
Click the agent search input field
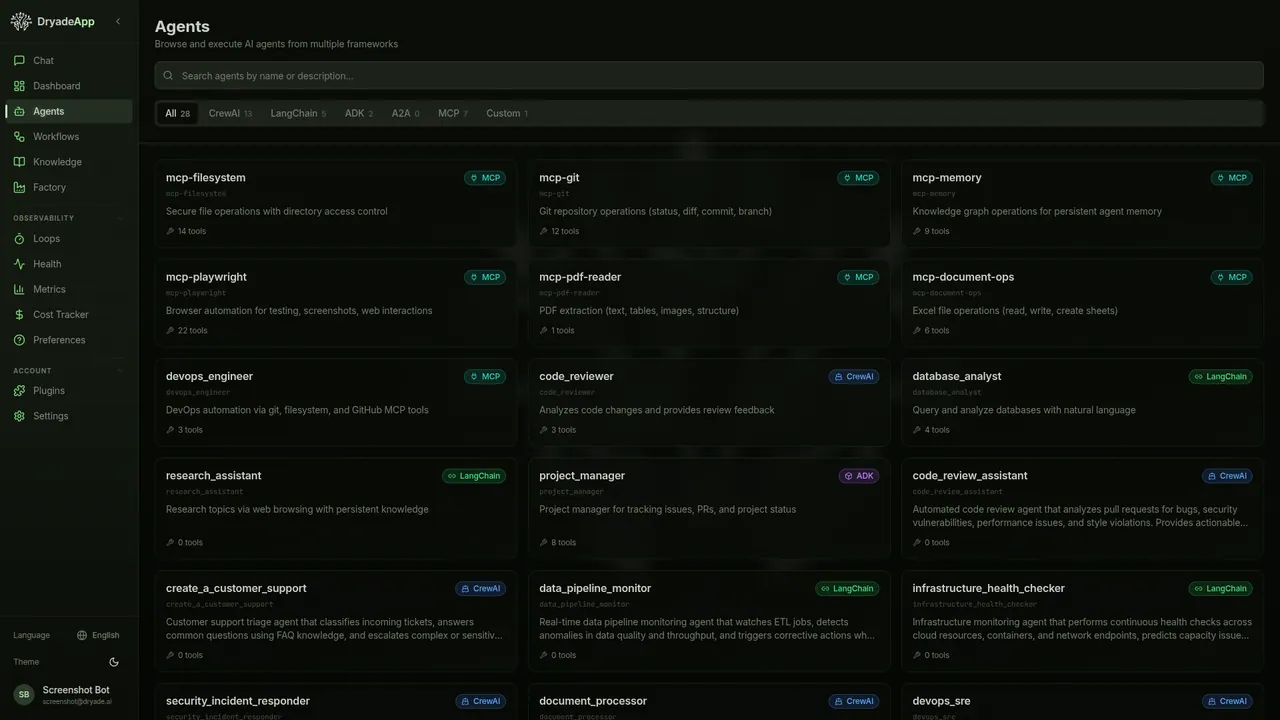pyautogui.click(x=708, y=75)
